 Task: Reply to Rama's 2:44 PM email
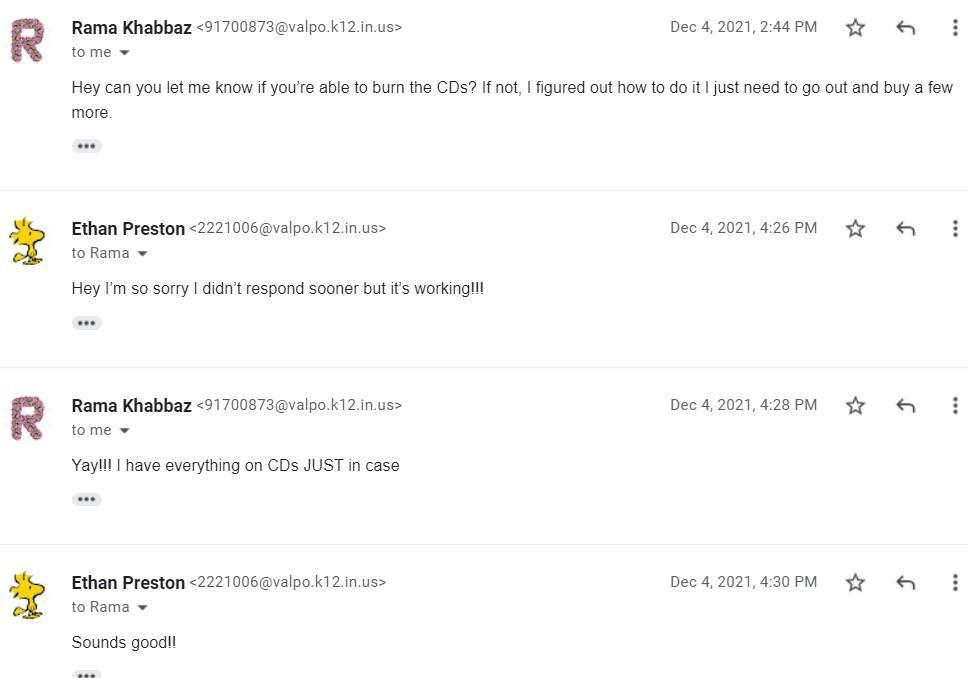click(x=906, y=28)
